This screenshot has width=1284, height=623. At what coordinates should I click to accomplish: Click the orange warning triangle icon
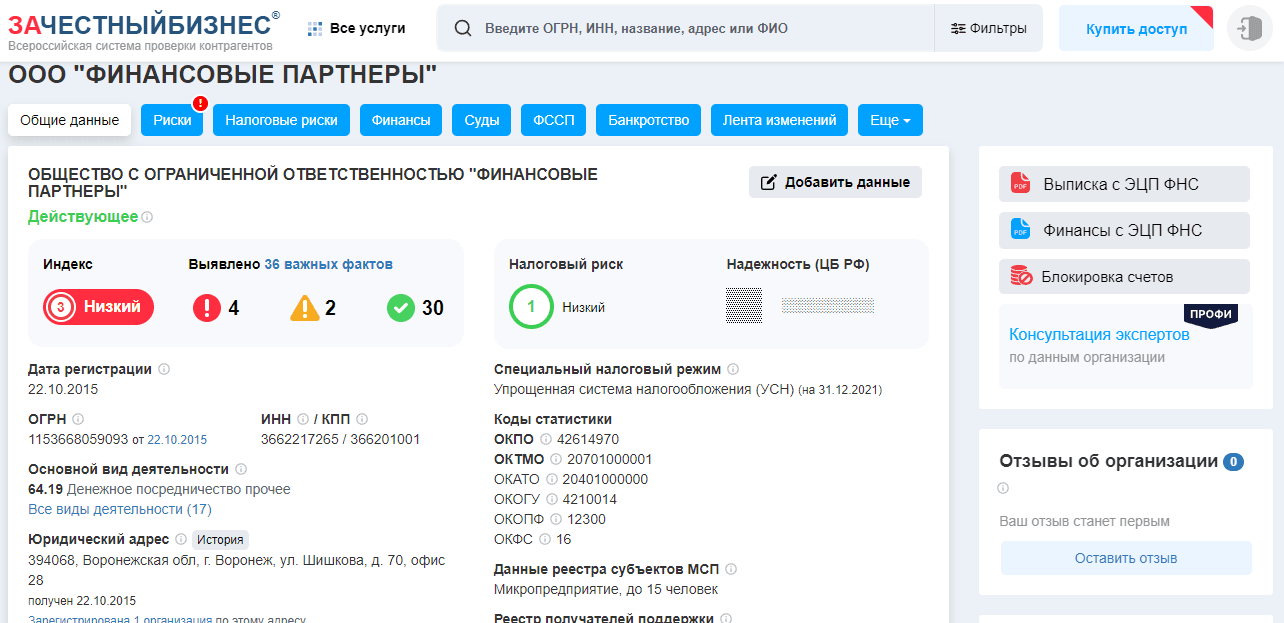coord(305,308)
